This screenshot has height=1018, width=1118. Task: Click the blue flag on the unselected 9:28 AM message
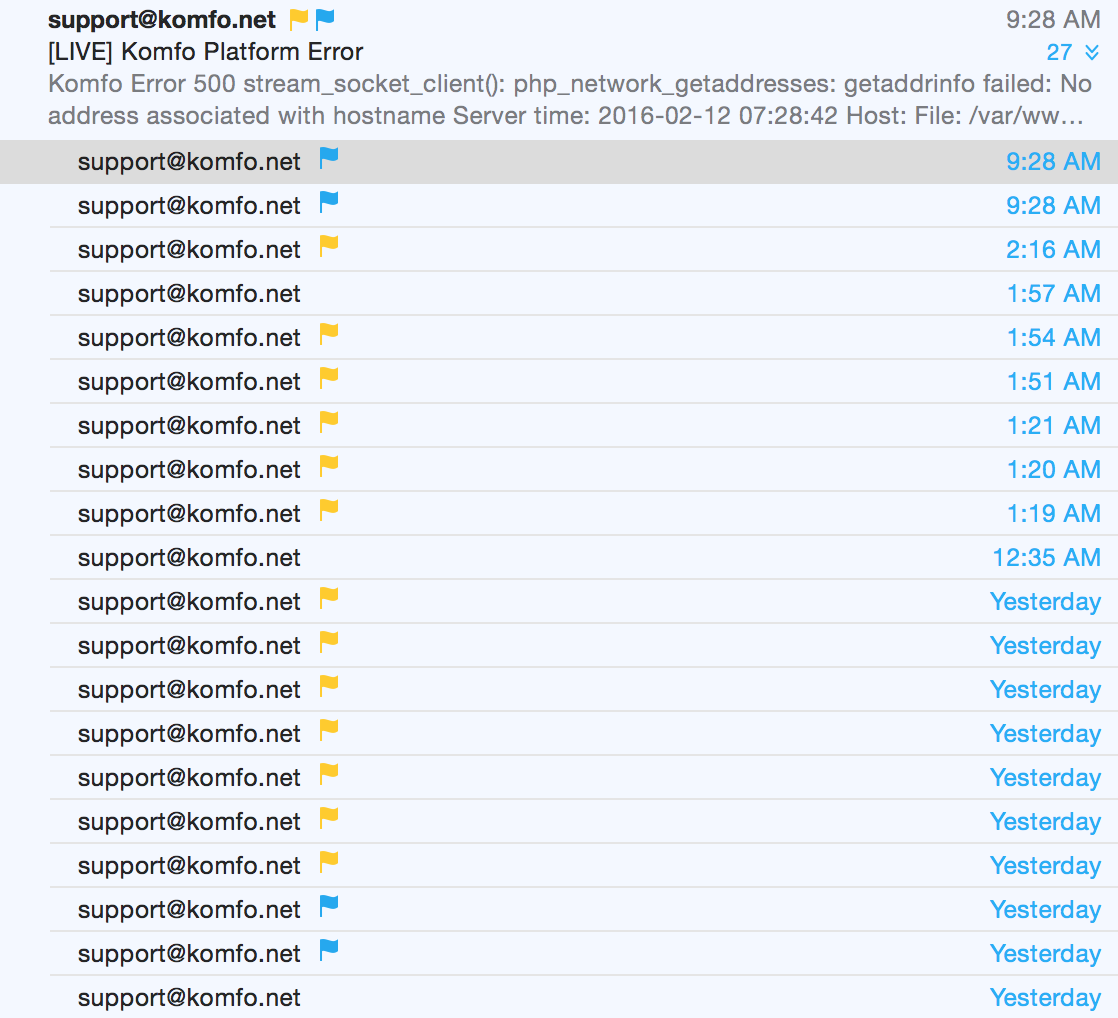click(329, 202)
